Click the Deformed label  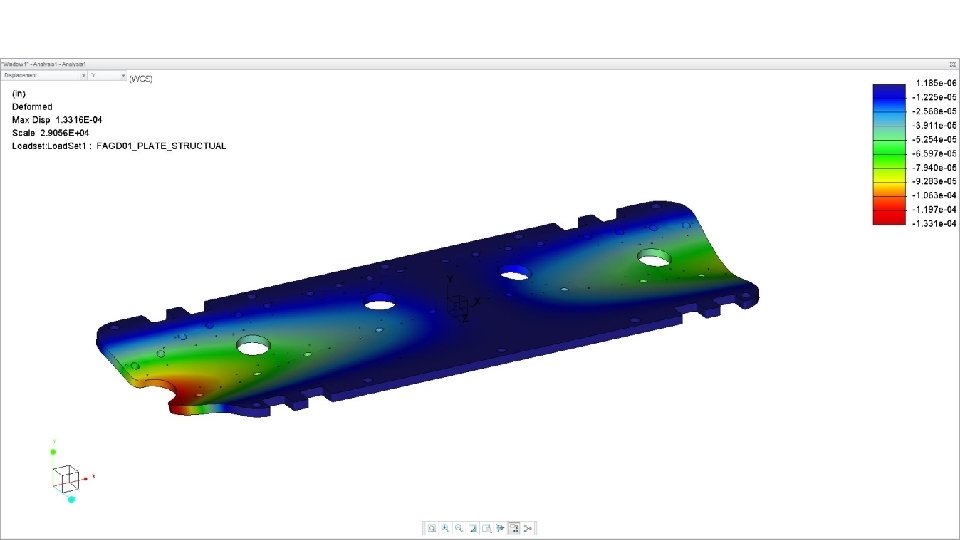coord(32,107)
